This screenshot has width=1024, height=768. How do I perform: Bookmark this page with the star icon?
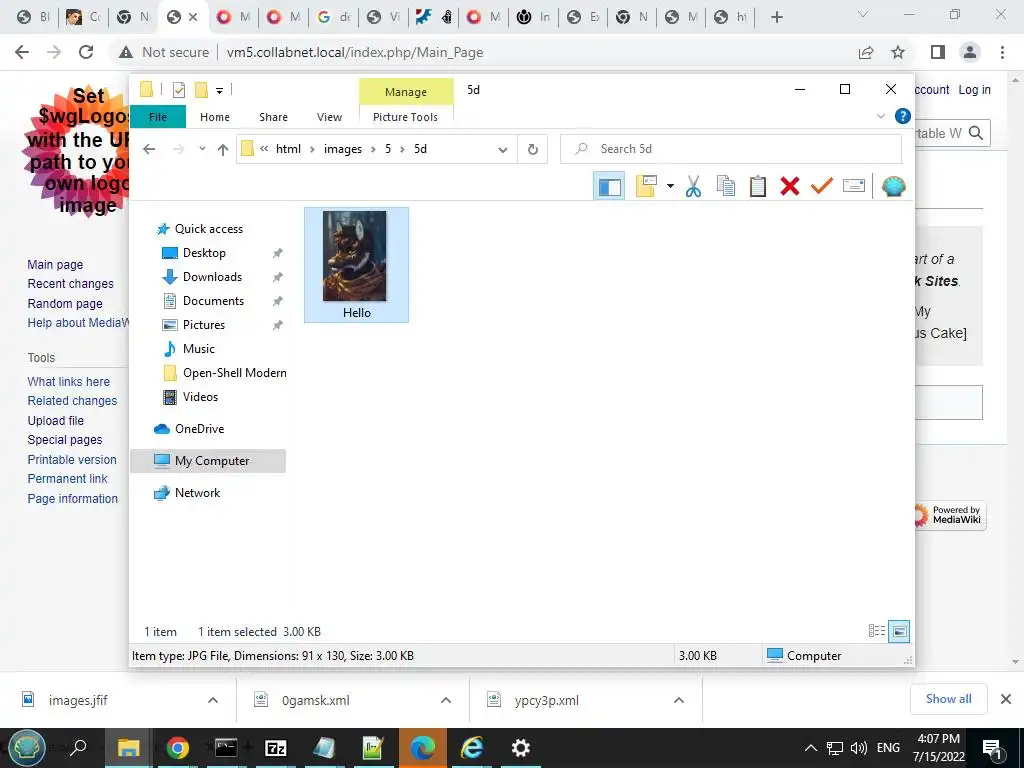tap(898, 52)
